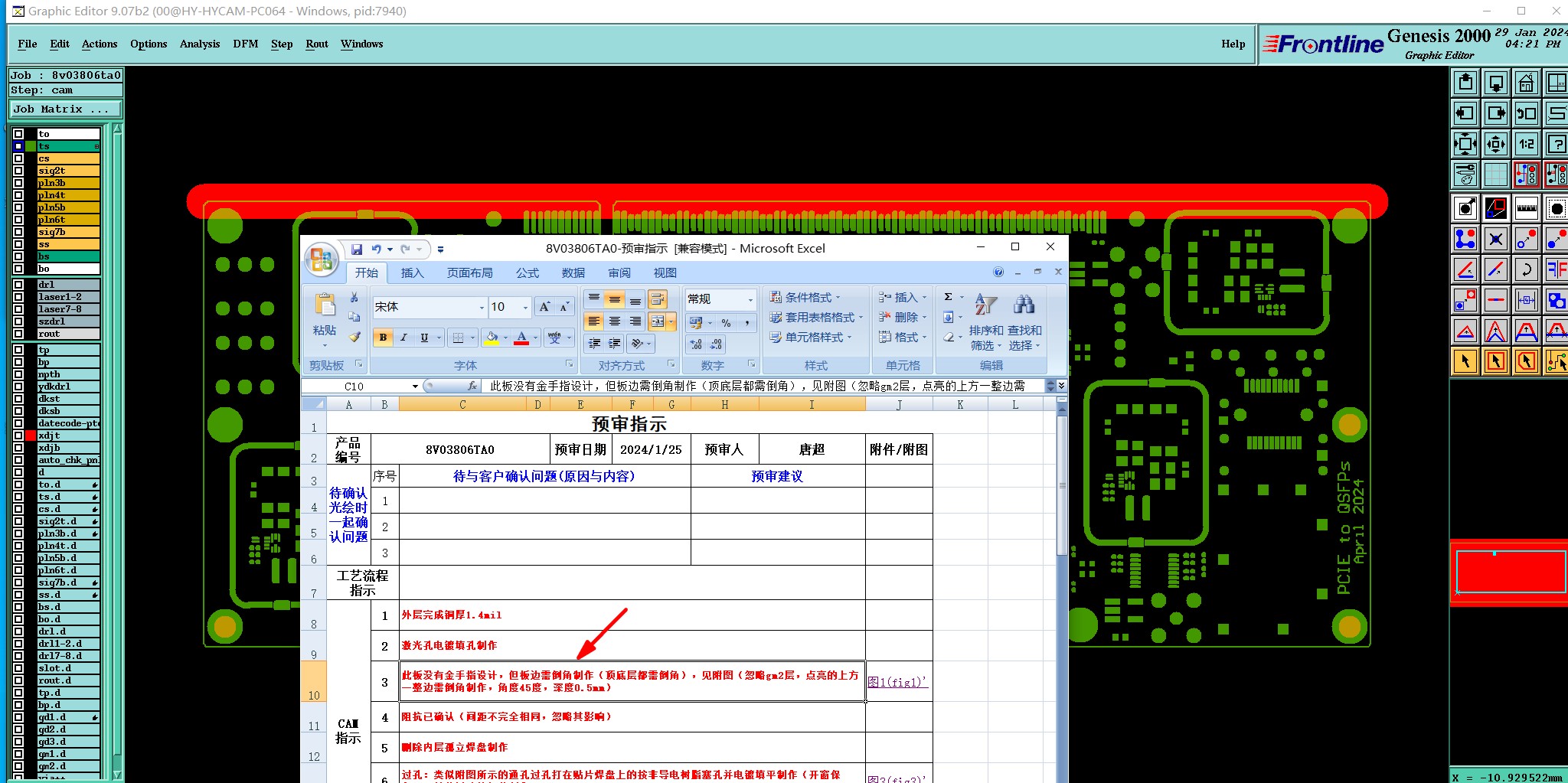Click the AutoSum sigma icon
This screenshot has width=1568, height=783.
coord(949,297)
